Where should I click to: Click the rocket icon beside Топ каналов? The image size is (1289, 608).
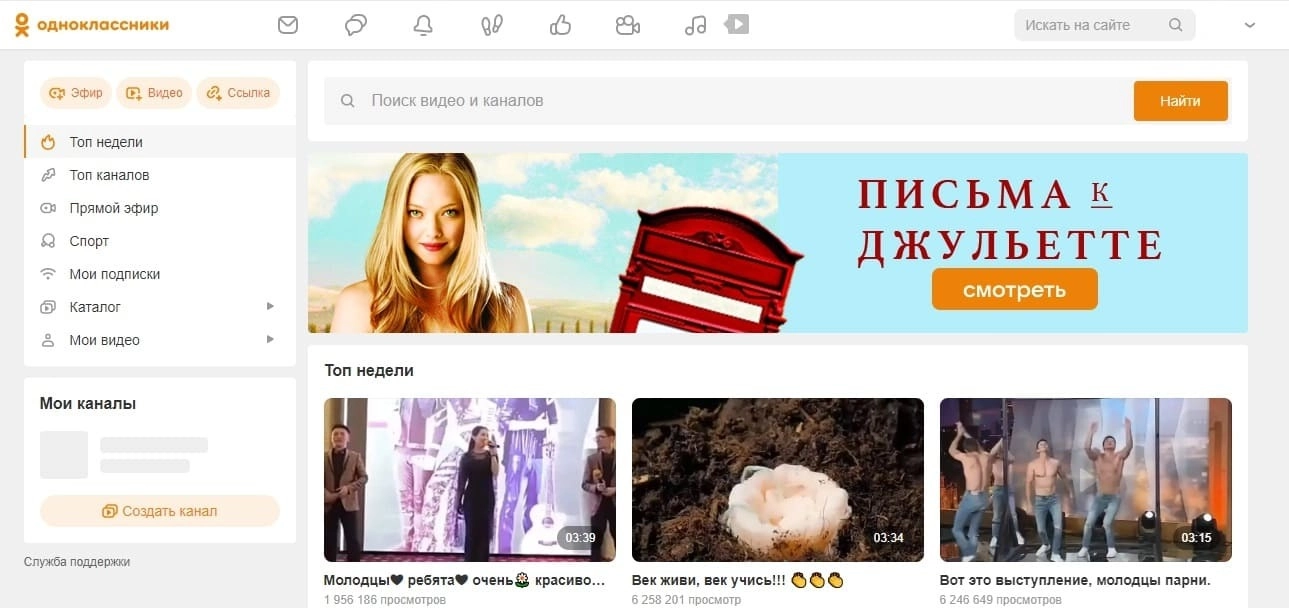tap(47, 175)
